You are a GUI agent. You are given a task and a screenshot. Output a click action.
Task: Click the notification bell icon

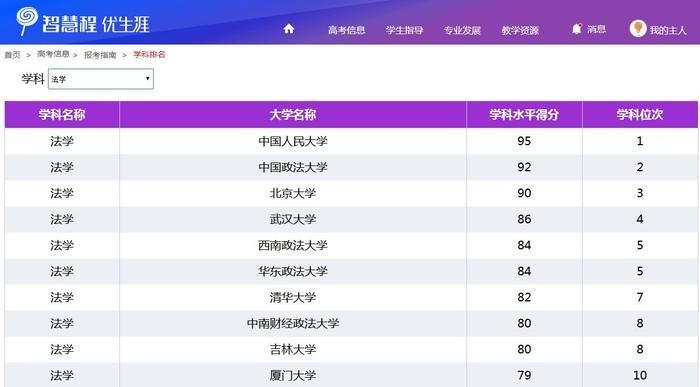(x=577, y=29)
